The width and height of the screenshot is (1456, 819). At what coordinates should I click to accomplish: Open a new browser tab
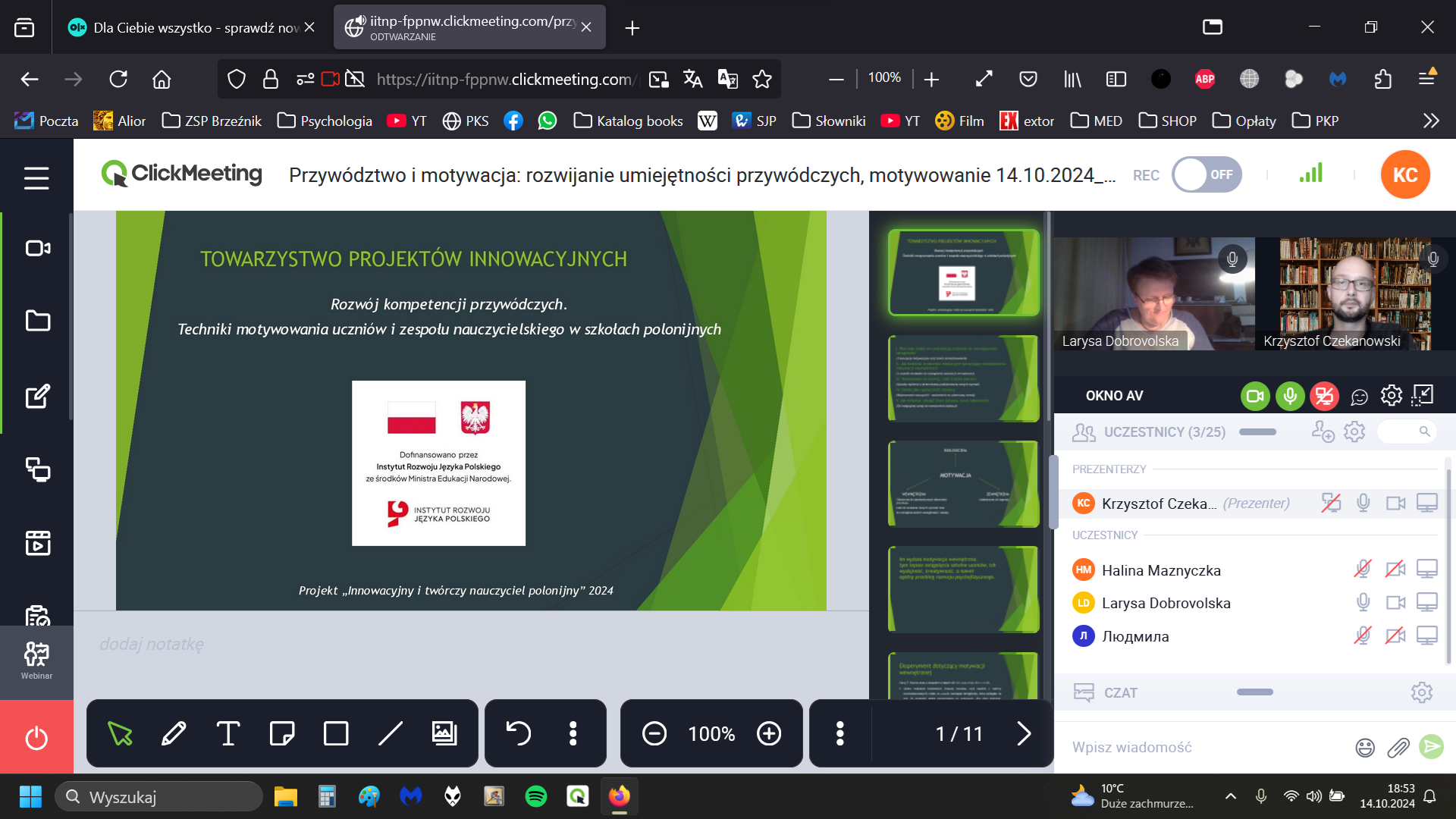(x=632, y=28)
